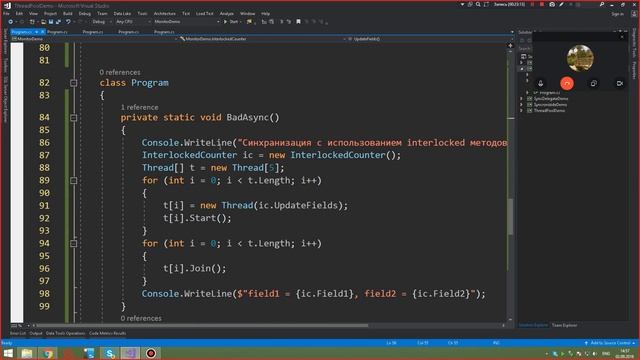Open the Analyze menu
The image size is (640, 360).
coord(227,13)
